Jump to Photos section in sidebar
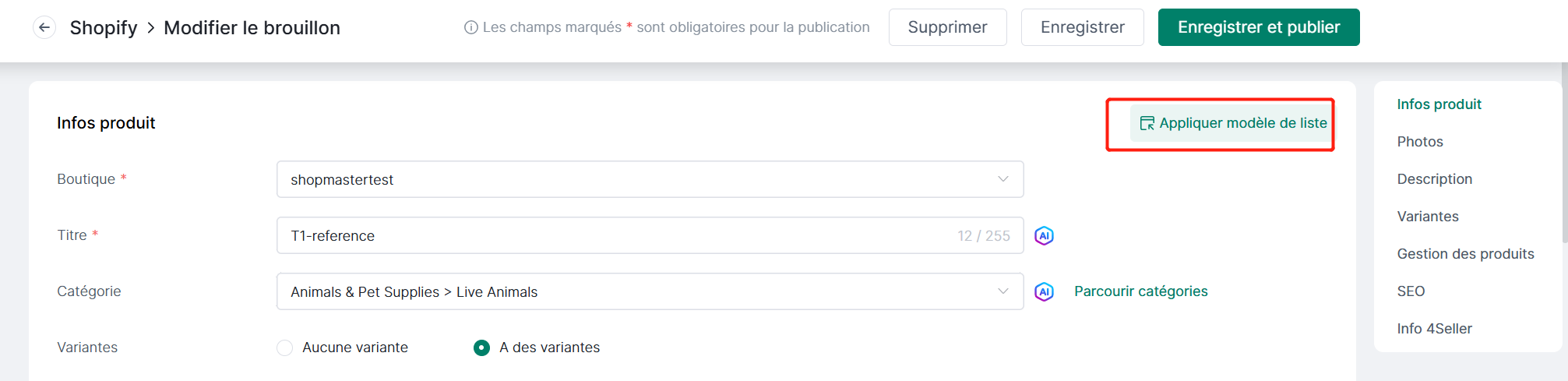Viewport: 1568px width, 381px height. (1420, 142)
